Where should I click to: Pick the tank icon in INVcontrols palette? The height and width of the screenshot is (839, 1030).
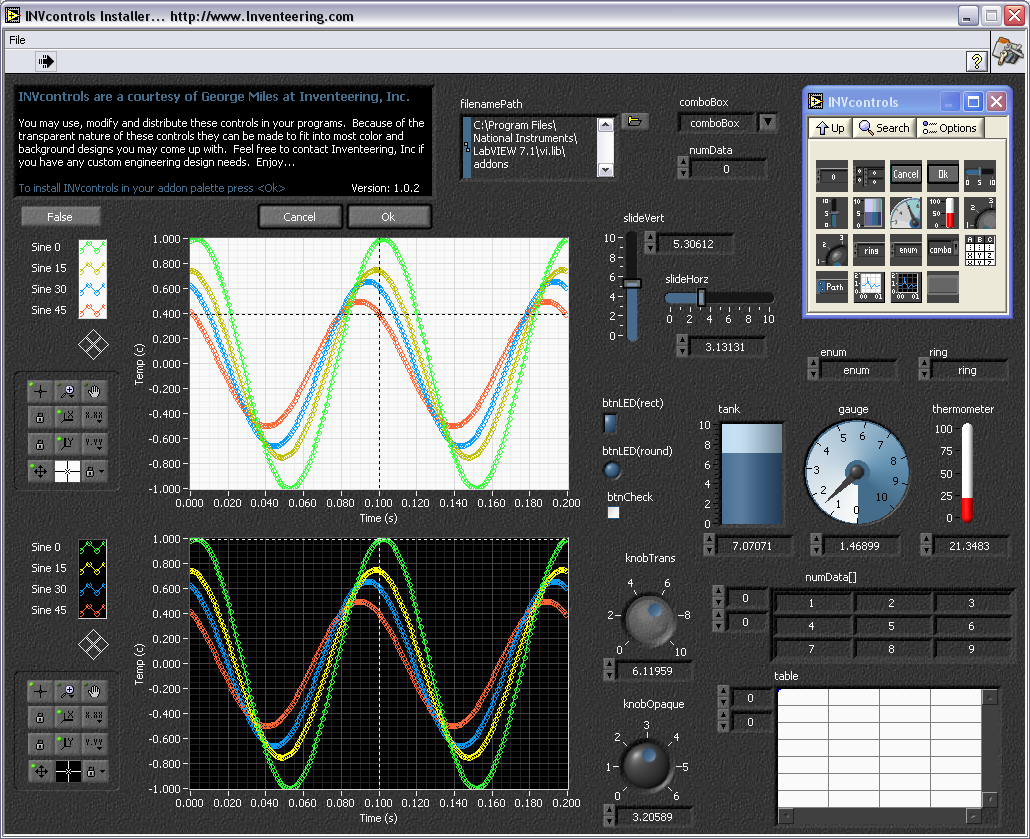pos(868,213)
